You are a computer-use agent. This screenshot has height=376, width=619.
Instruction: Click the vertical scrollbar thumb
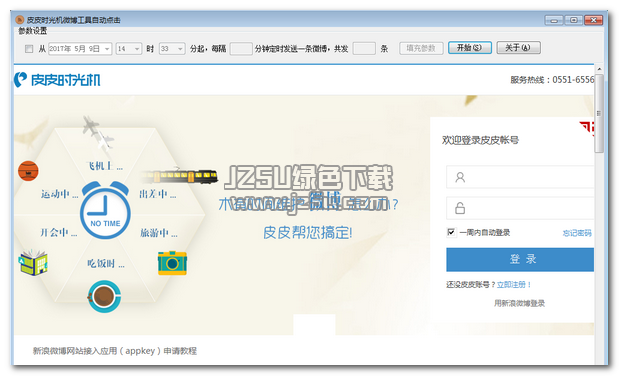click(x=599, y=113)
